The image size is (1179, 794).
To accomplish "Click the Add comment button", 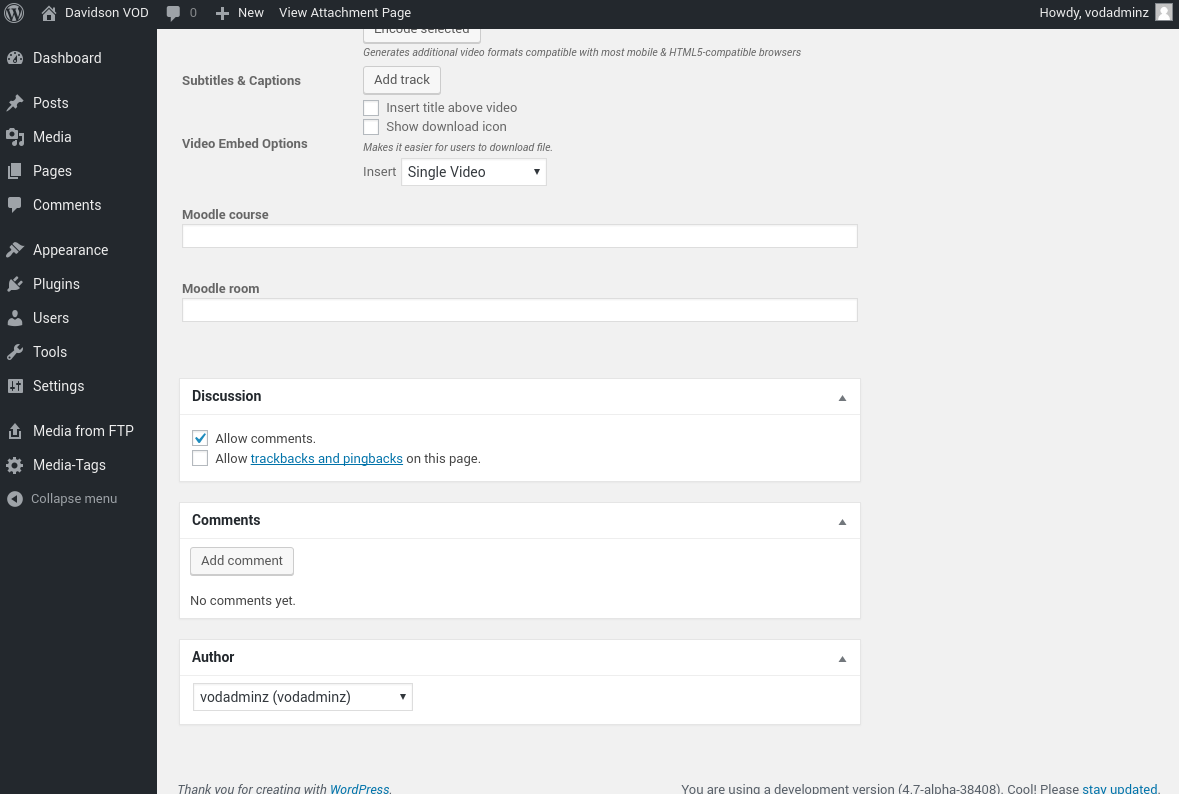I will (241, 561).
